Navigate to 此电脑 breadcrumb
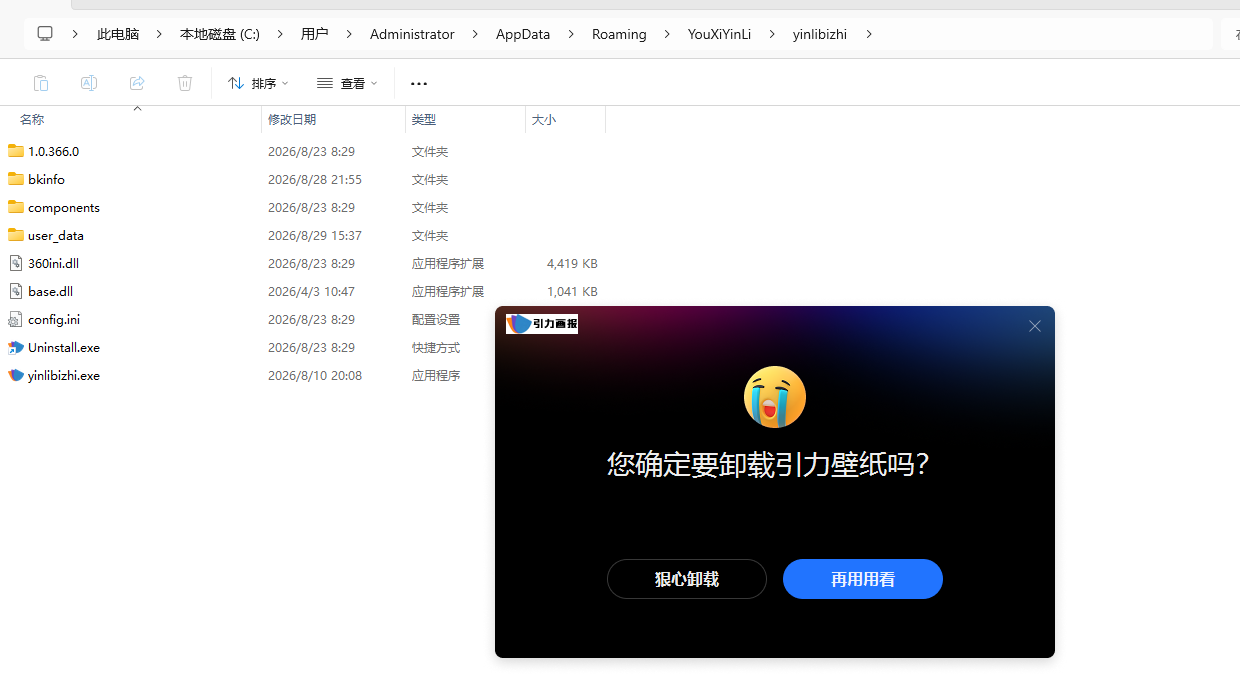This screenshot has width=1240, height=699. (x=118, y=34)
